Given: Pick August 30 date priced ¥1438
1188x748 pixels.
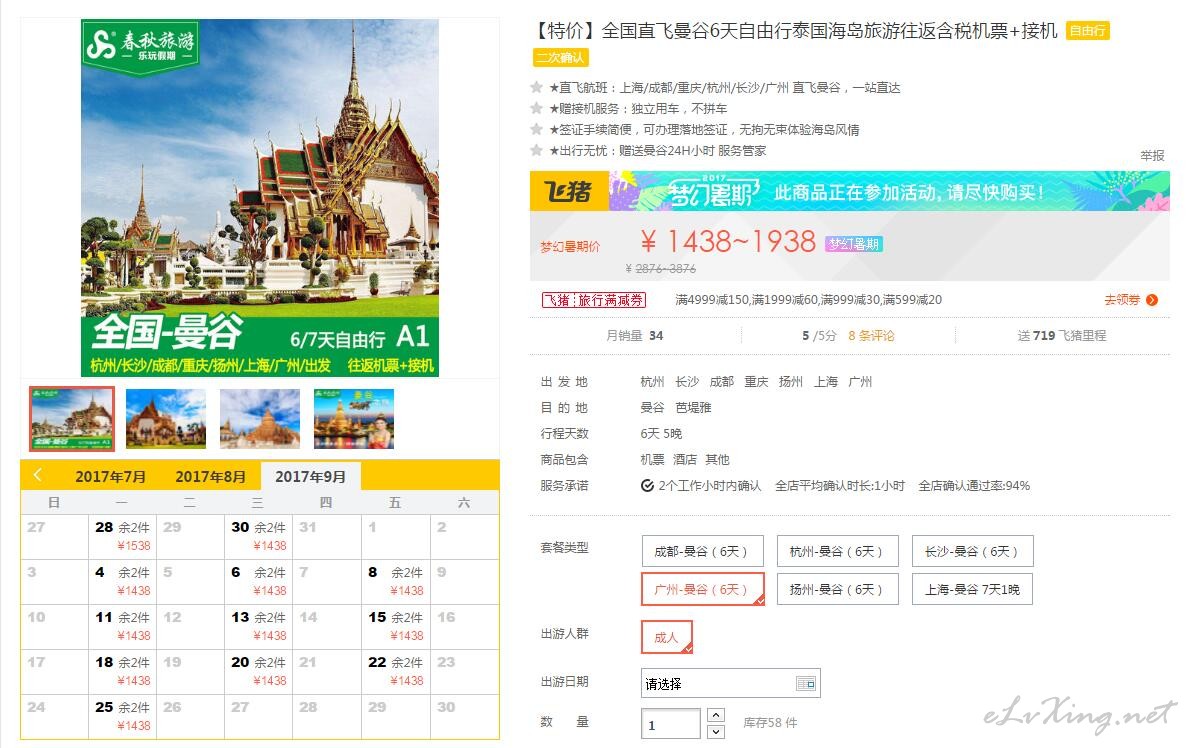Looking at the screenshot, I should pyautogui.click(x=259, y=537).
